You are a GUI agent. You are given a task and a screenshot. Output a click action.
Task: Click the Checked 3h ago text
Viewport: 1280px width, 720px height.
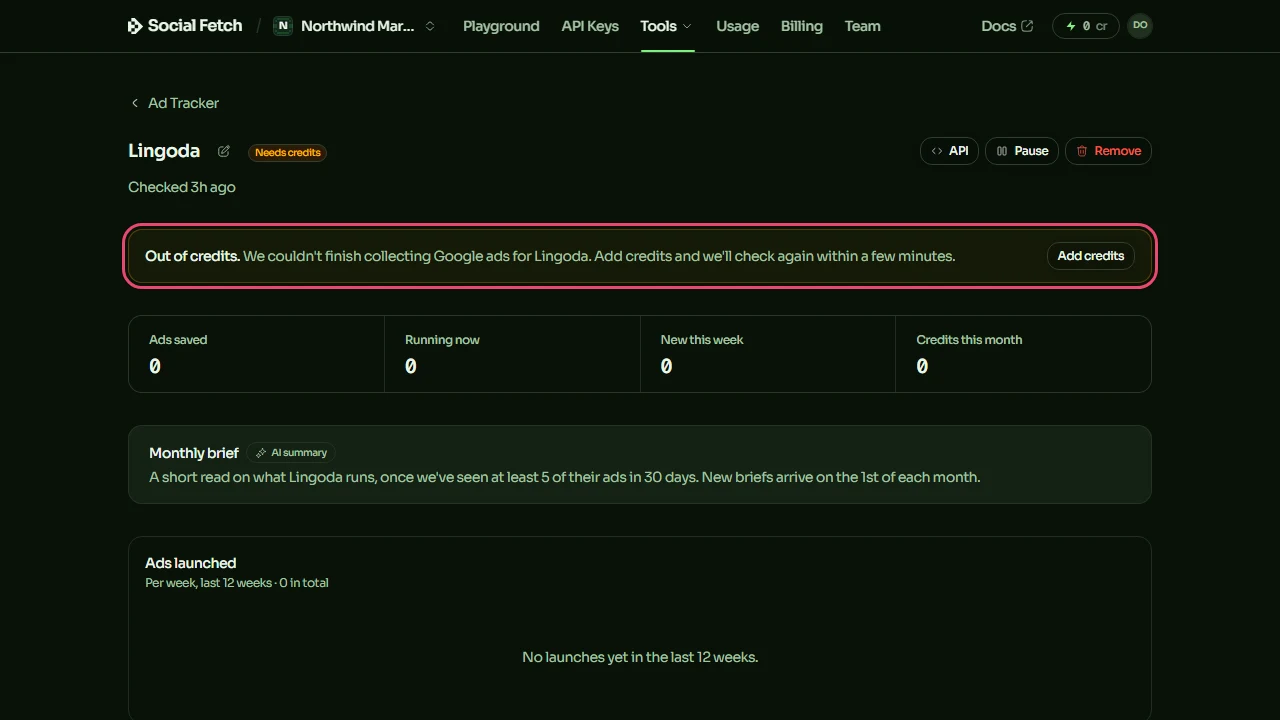point(182,187)
